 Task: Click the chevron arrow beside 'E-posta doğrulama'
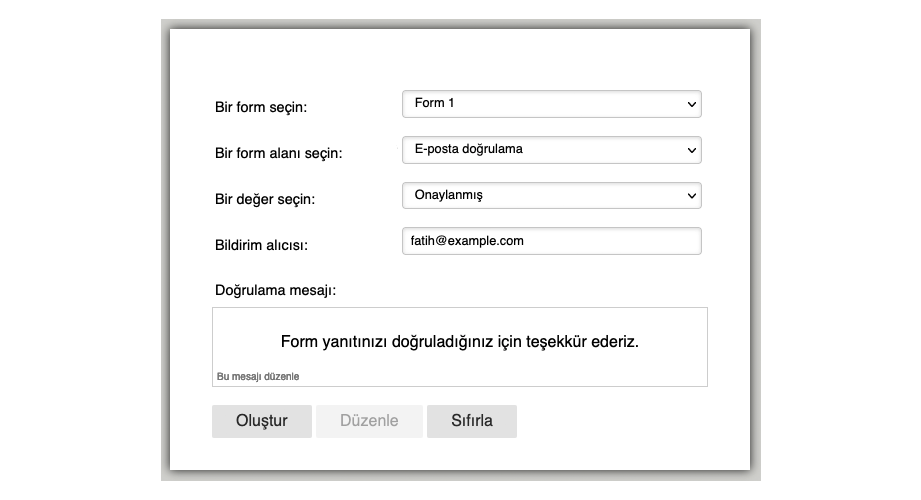pyautogui.click(x=691, y=150)
